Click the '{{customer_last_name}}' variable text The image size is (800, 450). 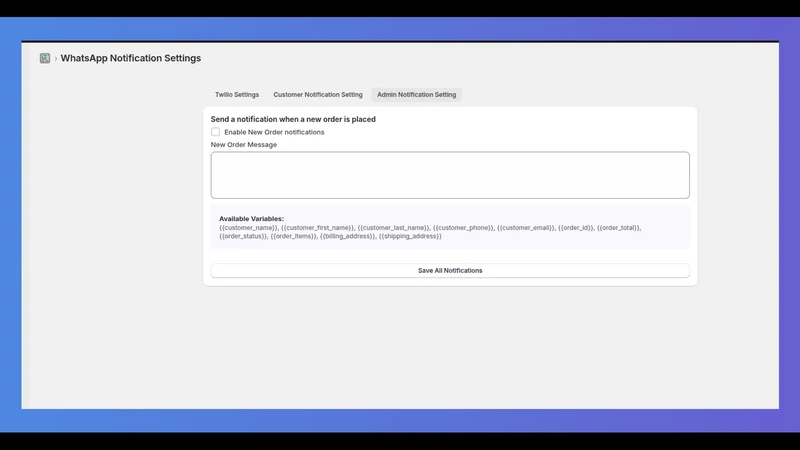[x=393, y=228]
